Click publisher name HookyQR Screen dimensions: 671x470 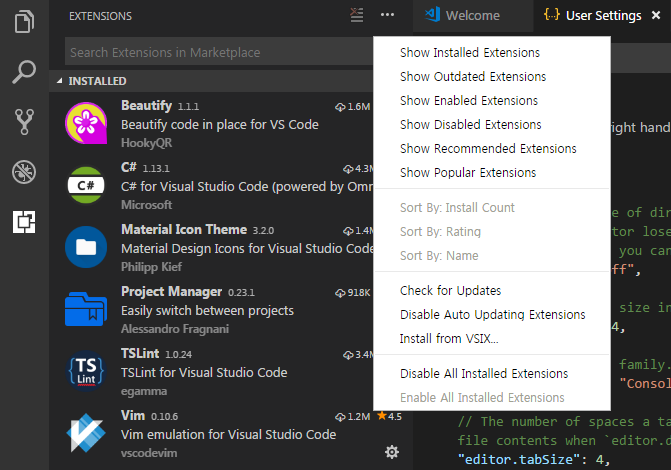[146, 143]
